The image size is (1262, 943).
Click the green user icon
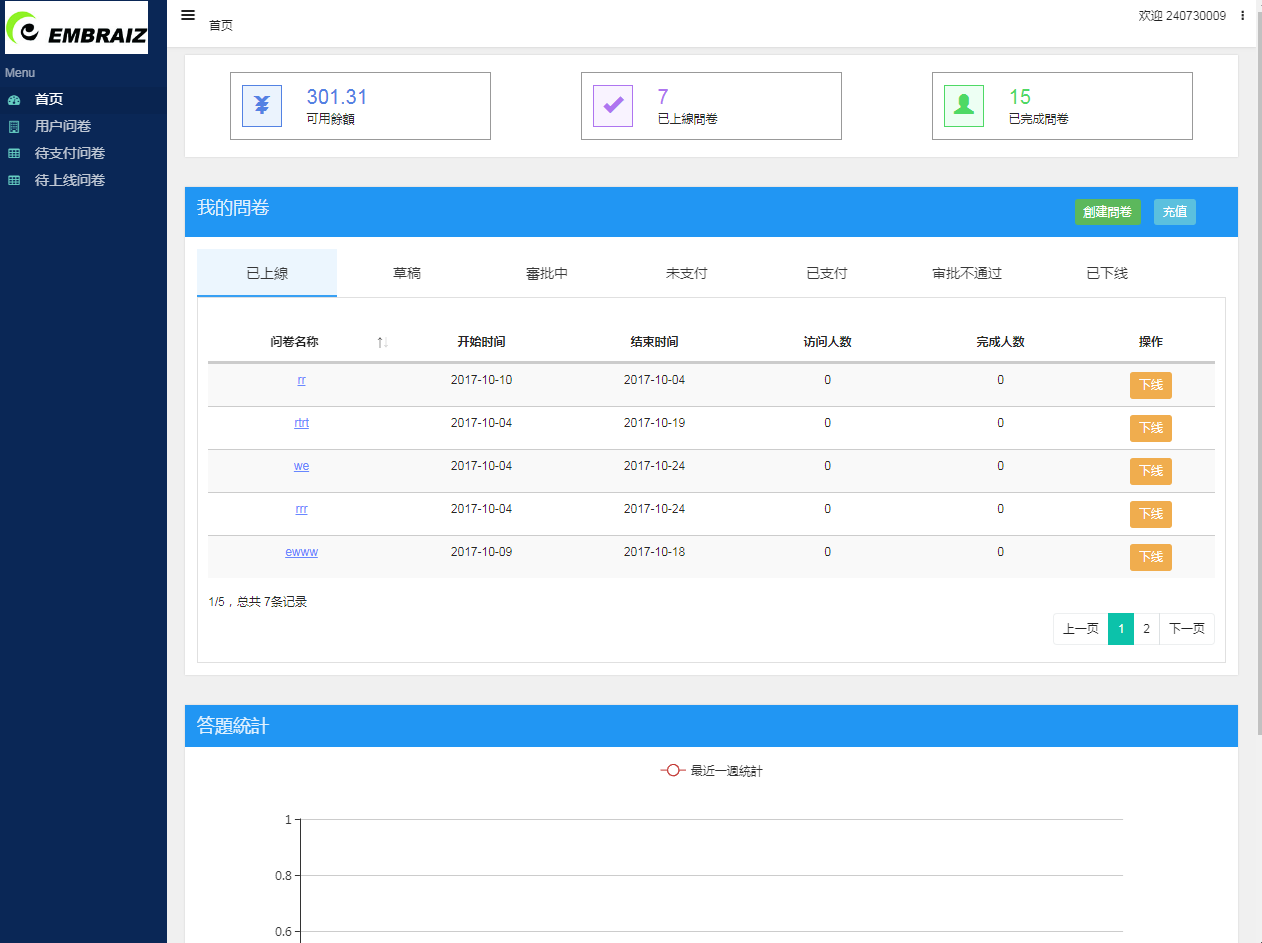(964, 106)
